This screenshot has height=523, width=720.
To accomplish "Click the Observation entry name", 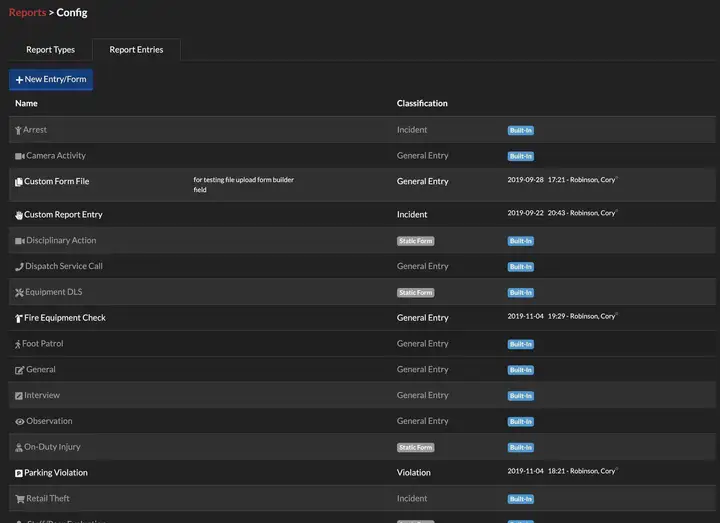I will click(x=49, y=421).
